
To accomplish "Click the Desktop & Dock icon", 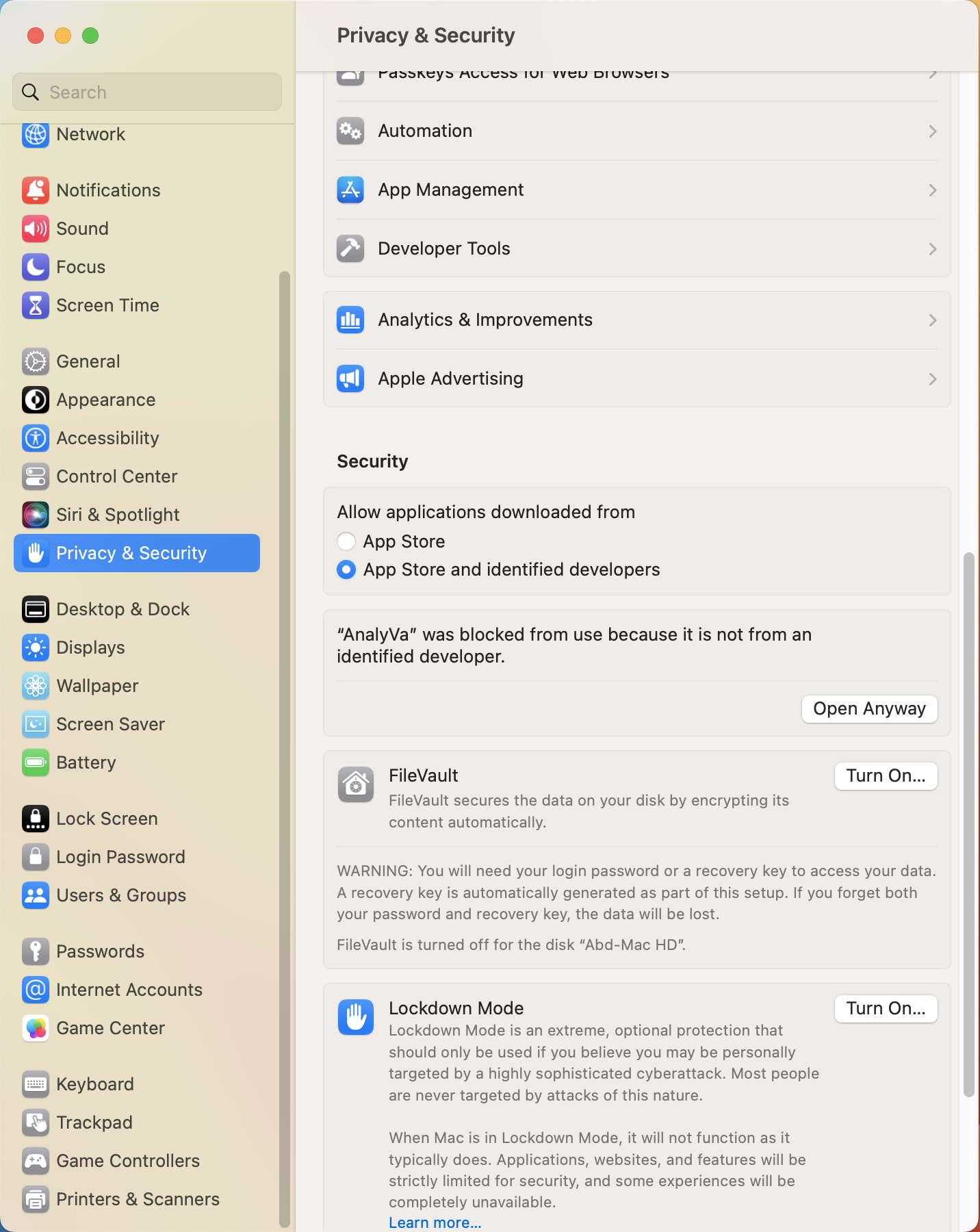I will point(36,609).
